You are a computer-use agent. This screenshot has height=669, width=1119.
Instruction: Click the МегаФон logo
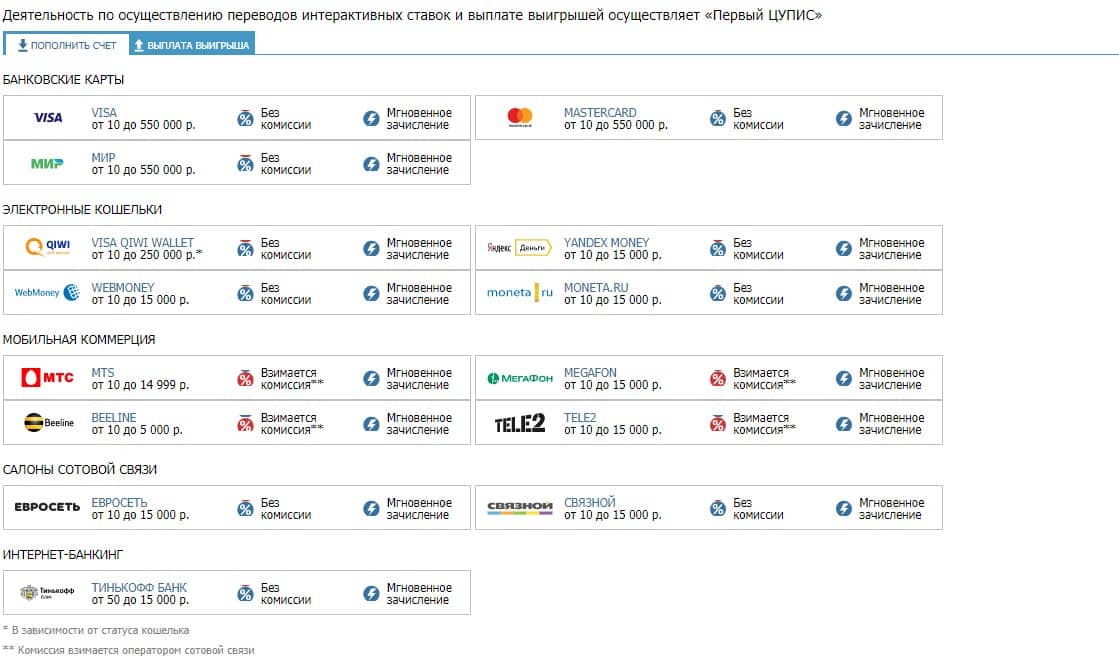[x=520, y=378]
